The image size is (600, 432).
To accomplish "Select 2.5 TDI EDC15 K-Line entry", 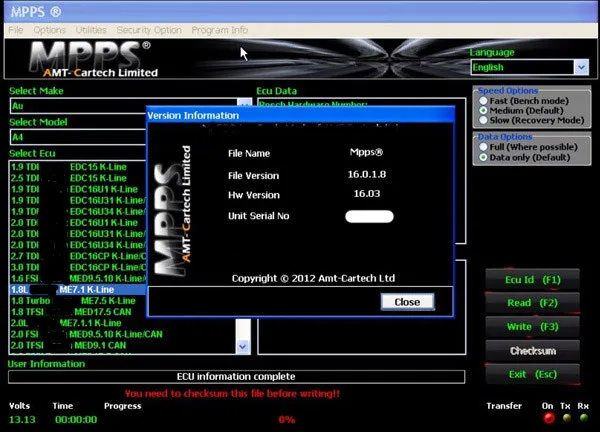I will coord(78,178).
